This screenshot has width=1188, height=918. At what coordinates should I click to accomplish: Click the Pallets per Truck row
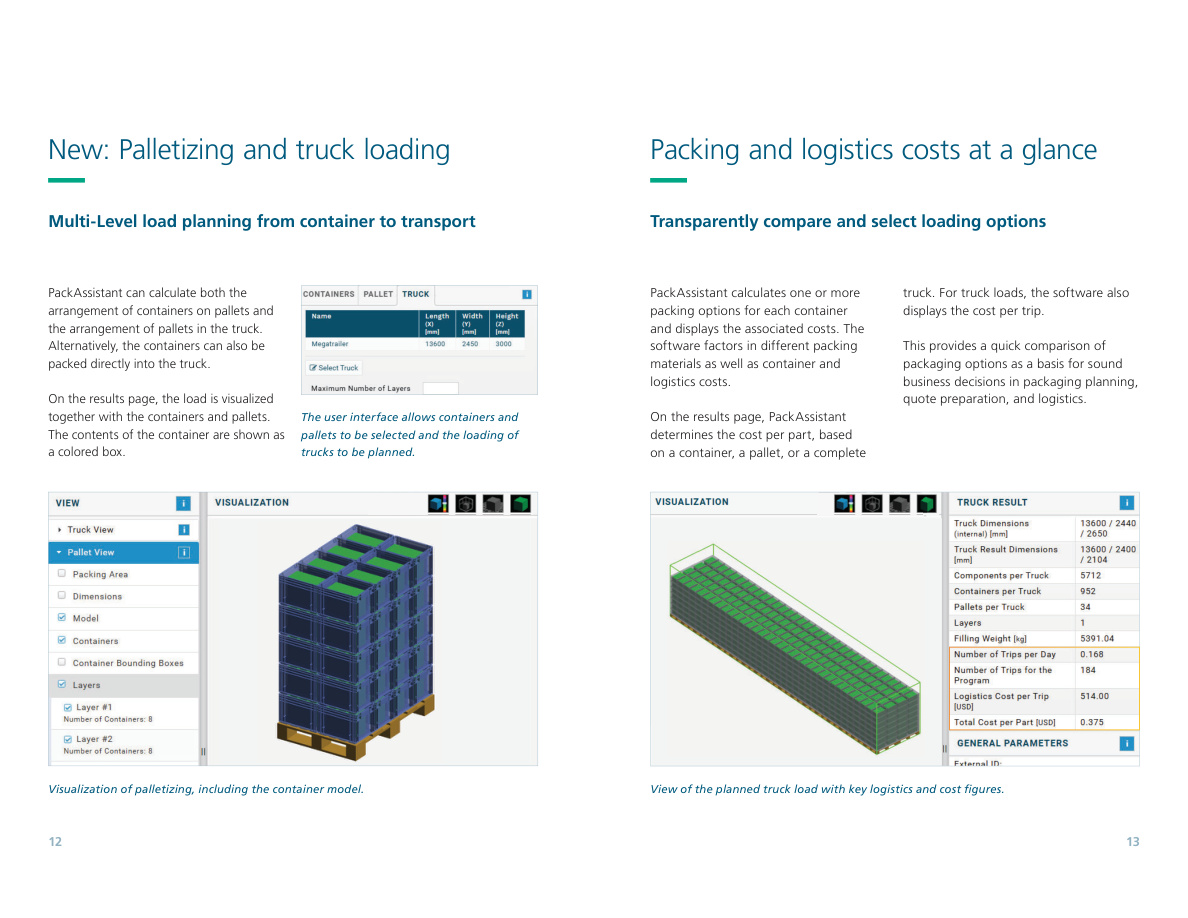(1045, 607)
